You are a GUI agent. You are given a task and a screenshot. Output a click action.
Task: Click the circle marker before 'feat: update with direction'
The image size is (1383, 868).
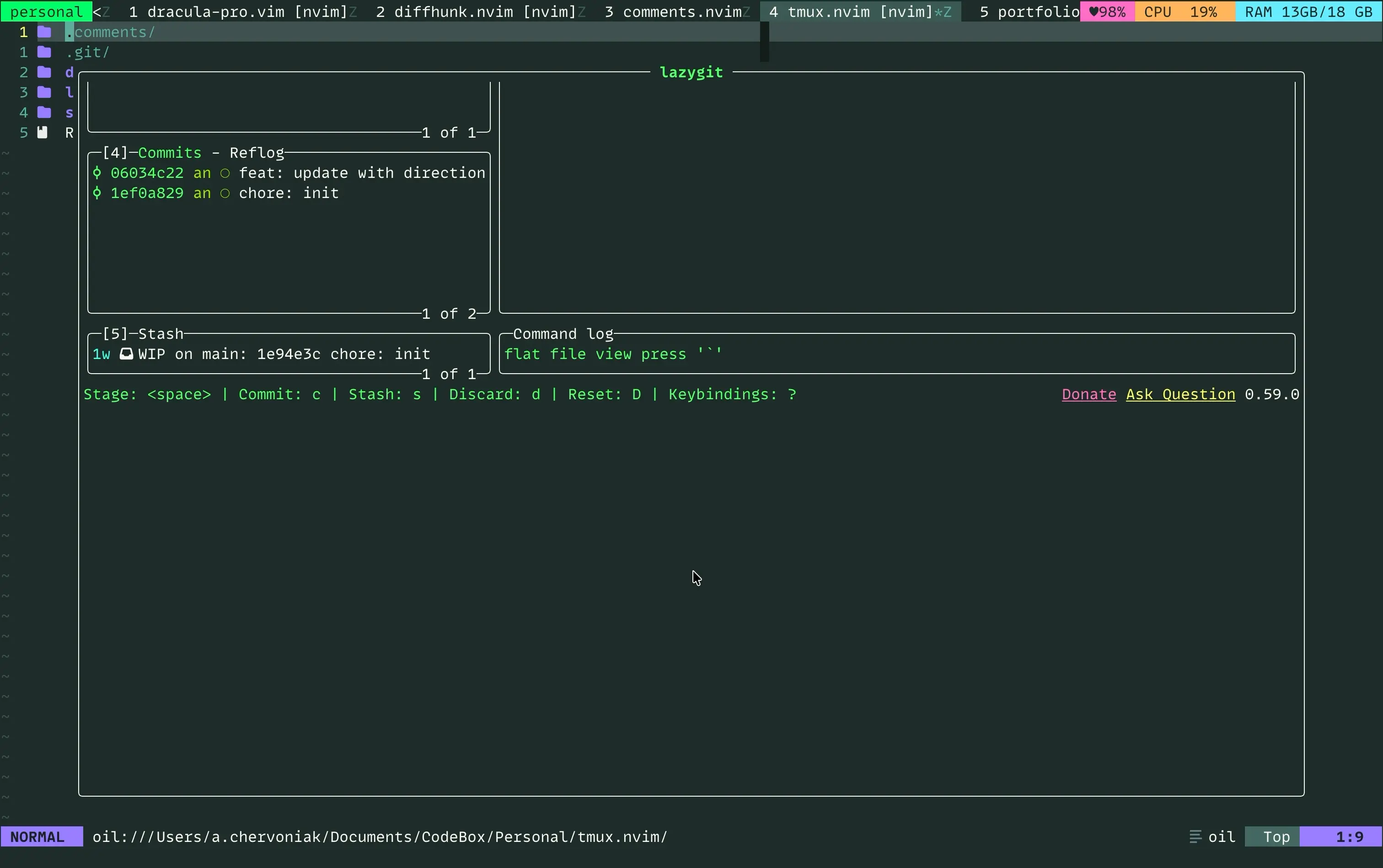225,173
